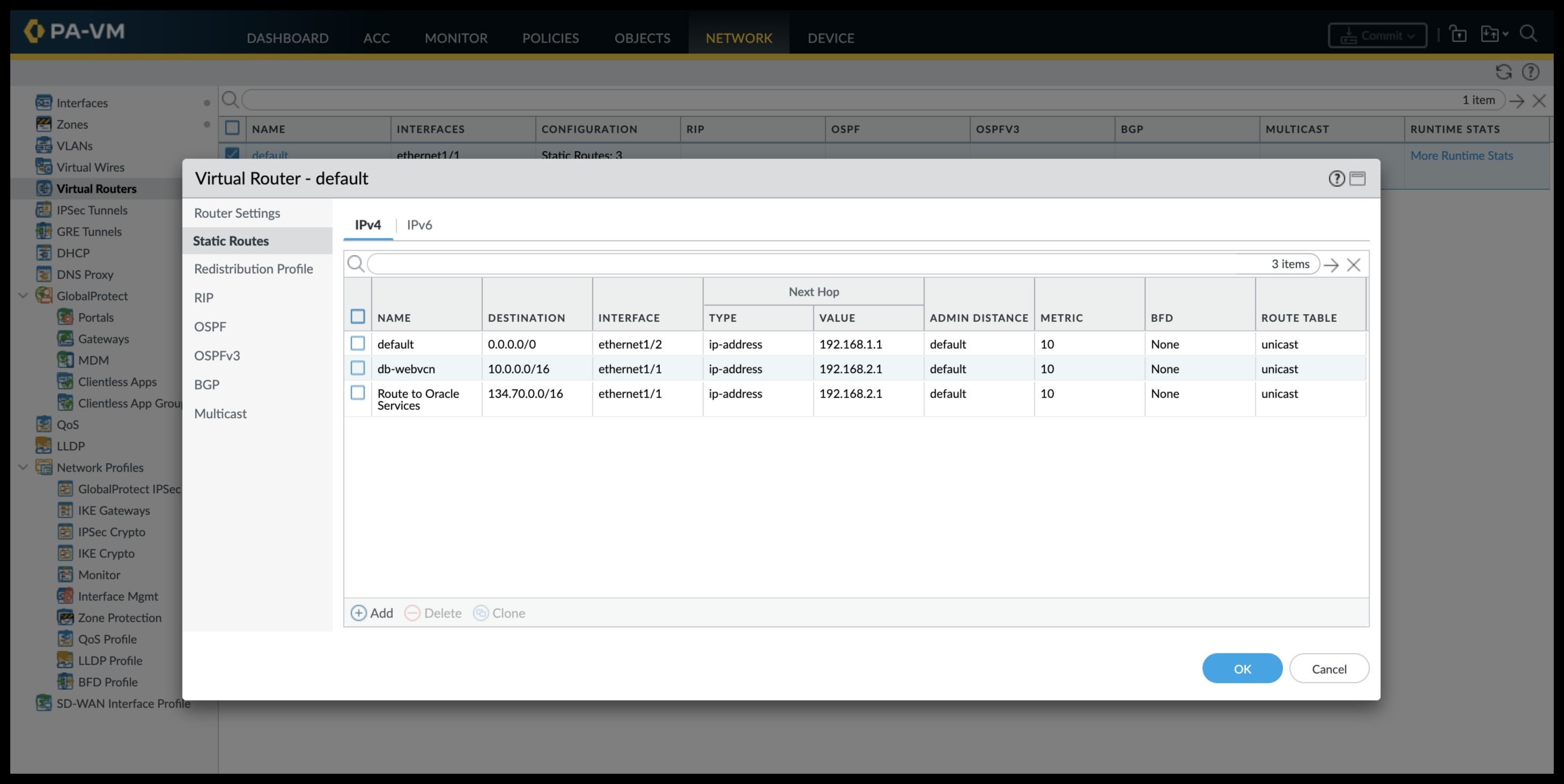Image resolution: width=1564 pixels, height=784 pixels.
Task: Click the Add button to create a route
Action: [372, 613]
